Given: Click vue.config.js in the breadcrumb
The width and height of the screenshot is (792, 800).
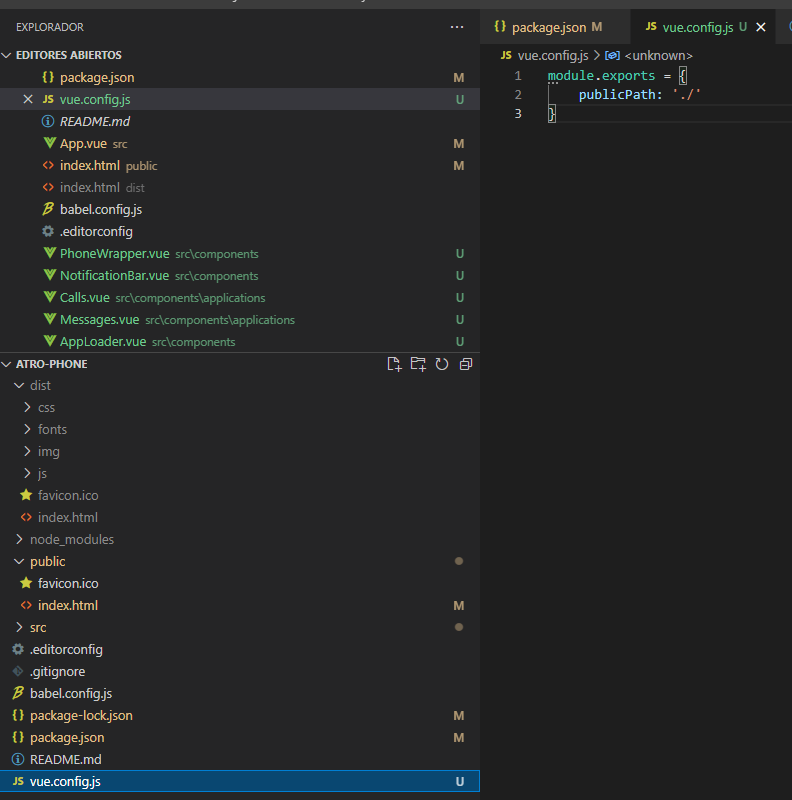Looking at the screenshot, I should point(553,56).
